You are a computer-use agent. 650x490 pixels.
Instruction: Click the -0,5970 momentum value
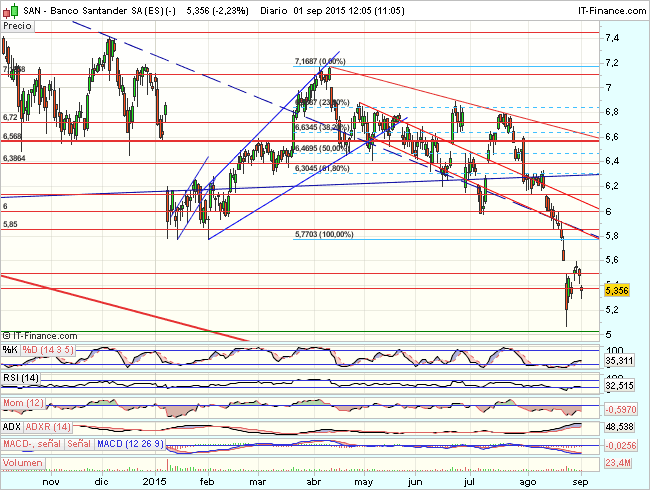620,410
